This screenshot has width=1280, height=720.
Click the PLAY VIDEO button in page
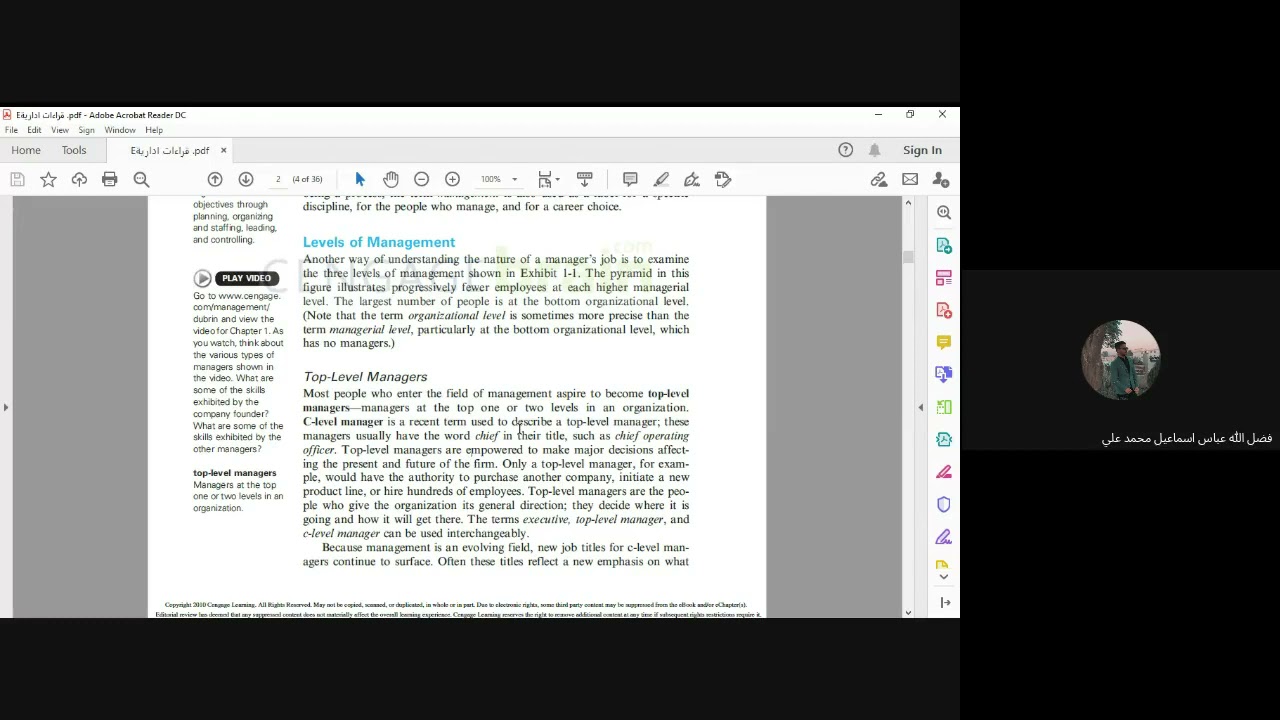coord(236,278)
